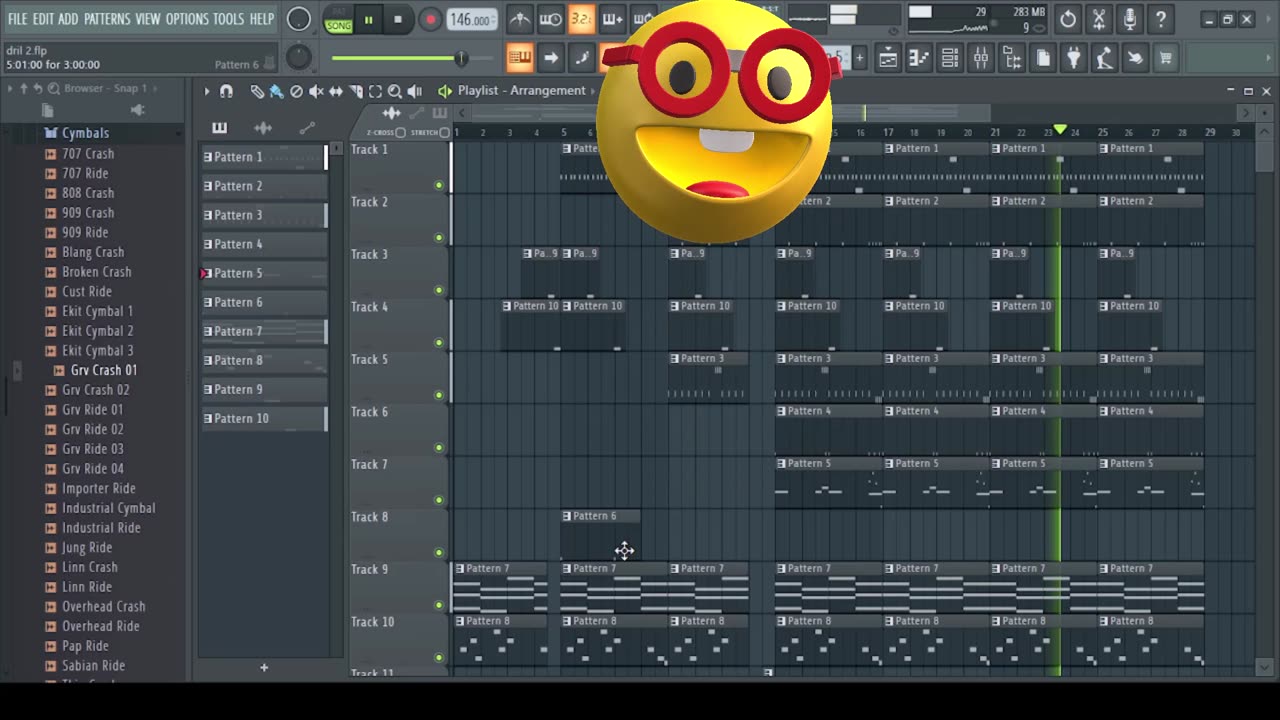Click the undo history circular arrow icon

point(1068,19)
